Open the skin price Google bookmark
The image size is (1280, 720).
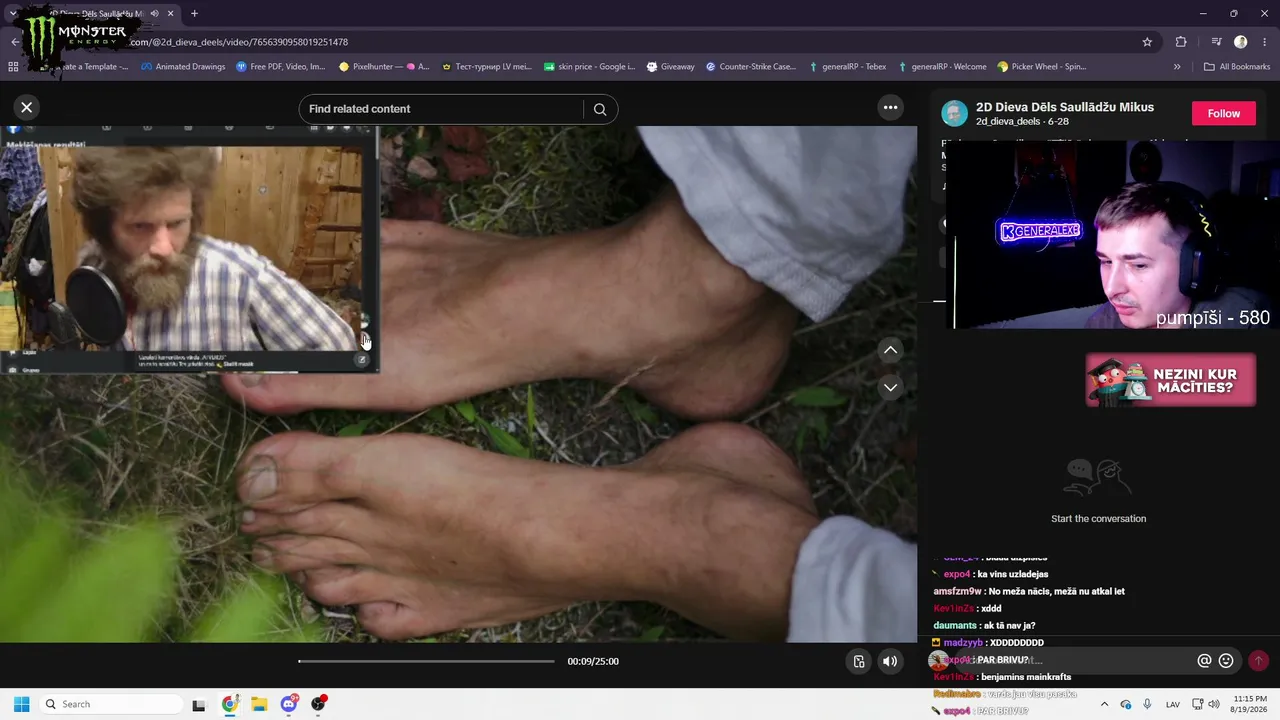589,67
